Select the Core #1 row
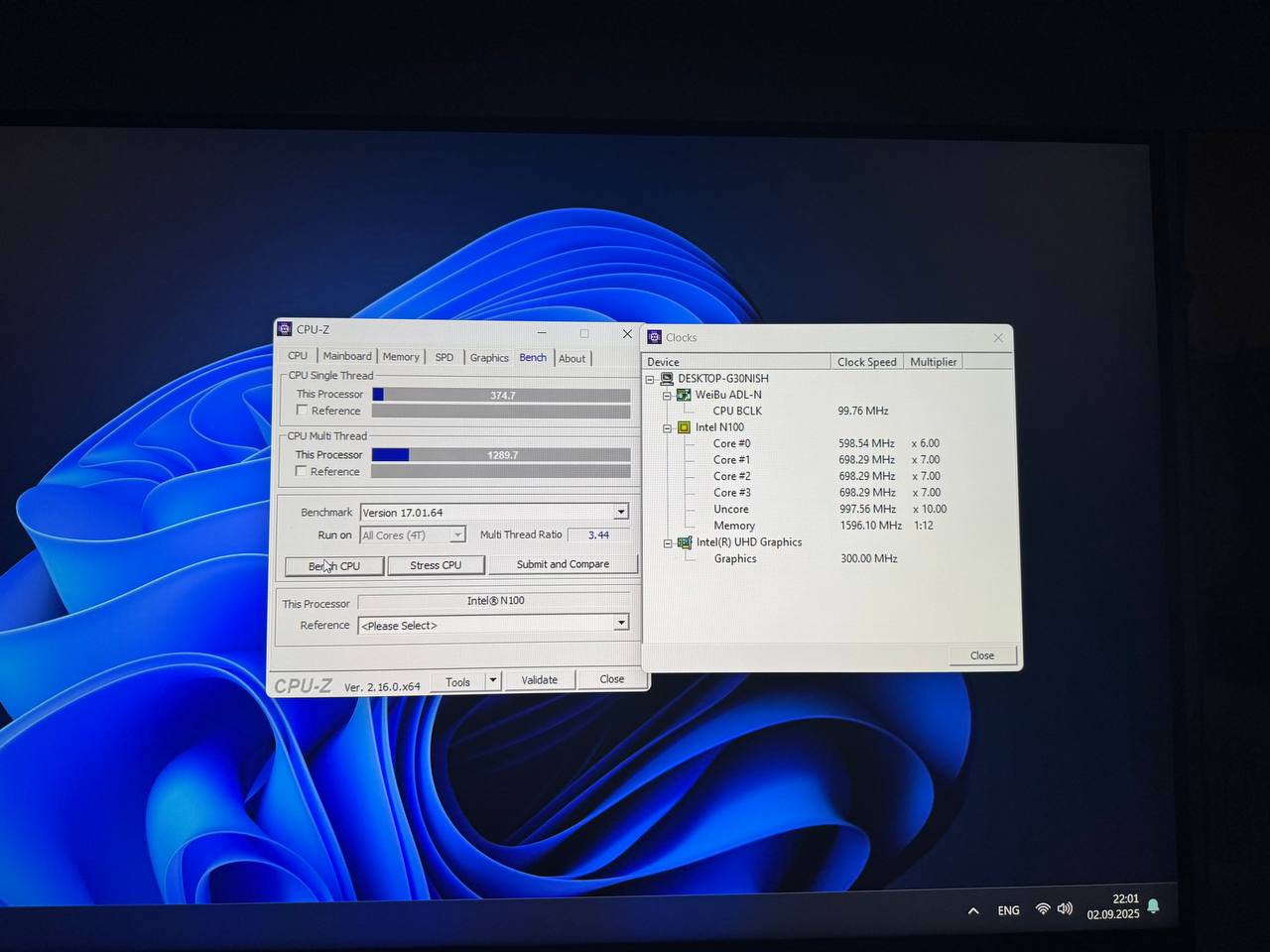 (732, 460)
